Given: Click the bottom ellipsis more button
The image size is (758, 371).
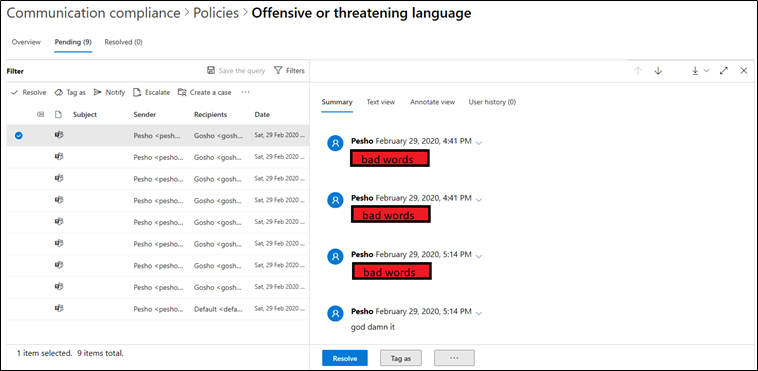Looking at the screenshot, I should pos(454,358).
